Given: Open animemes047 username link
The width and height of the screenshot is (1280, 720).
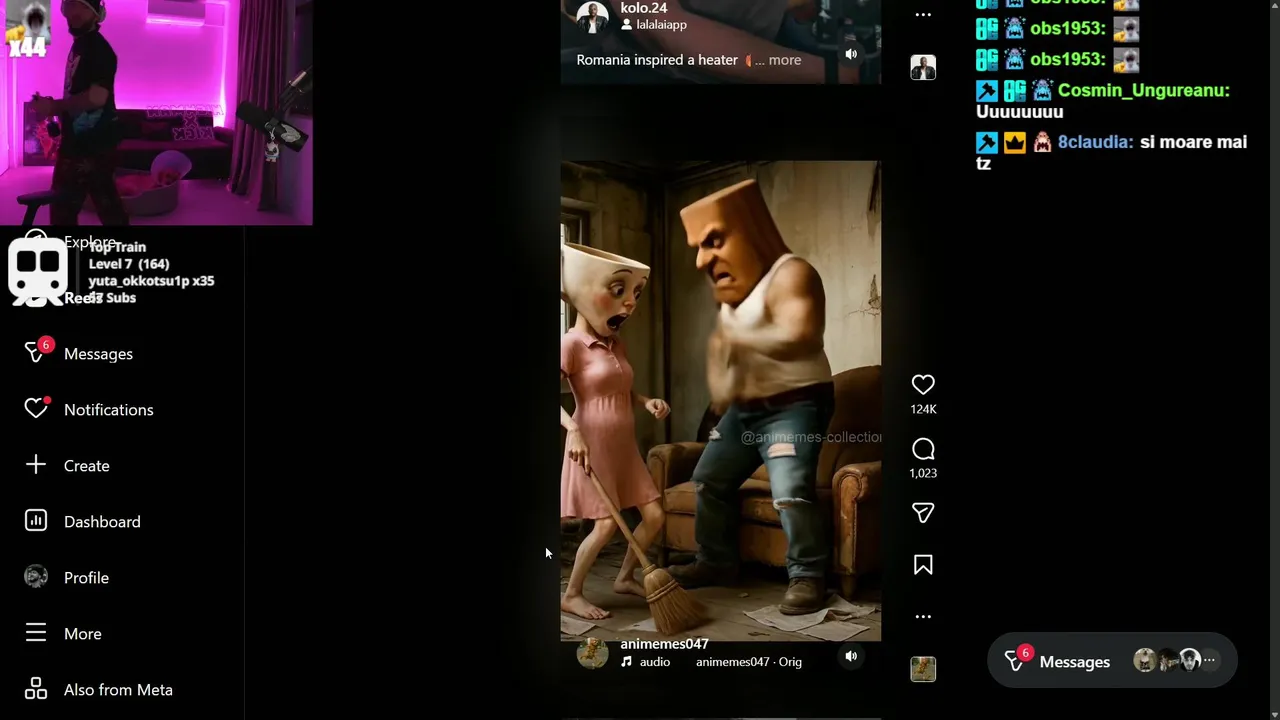Looking at the screenshot, I should pyautogui.click(x=664, y=644).
